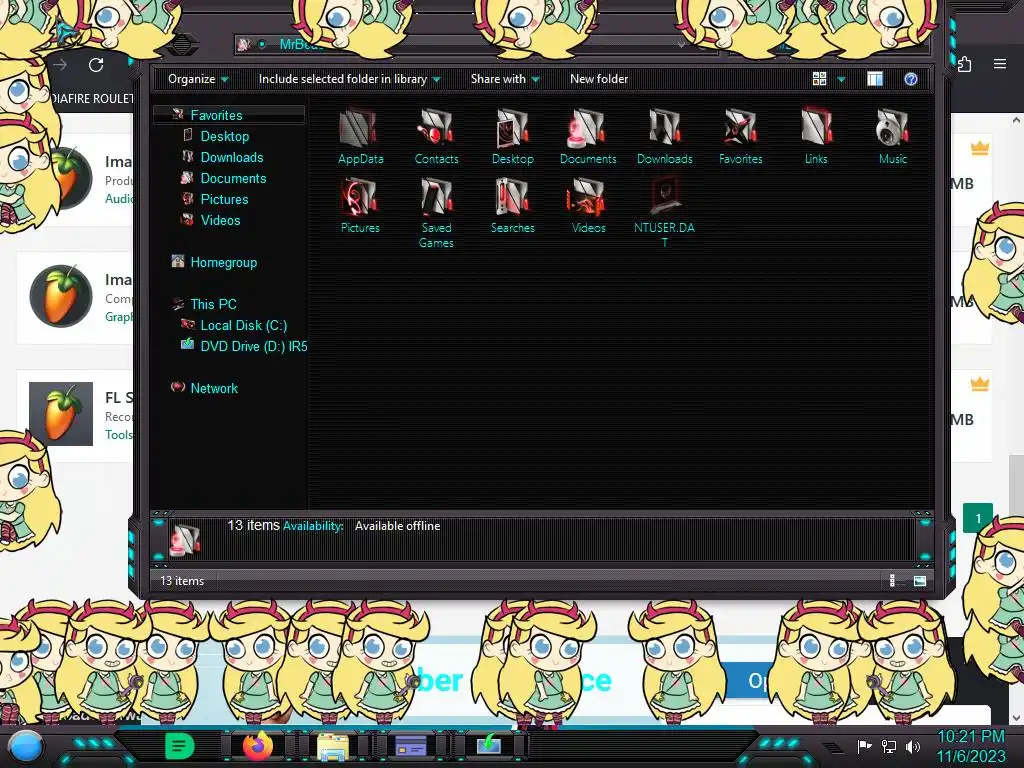The width and height of the screenshot is (1024, 768).
Task: Launch Firefox from the taskbar
Action: tap(258, 745)
